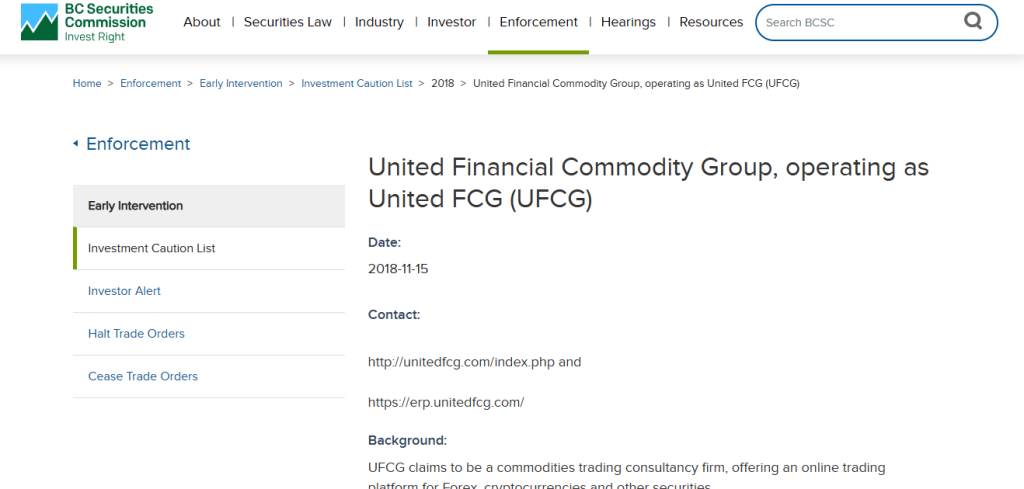Open the Resources menu

tap(711, 22)
